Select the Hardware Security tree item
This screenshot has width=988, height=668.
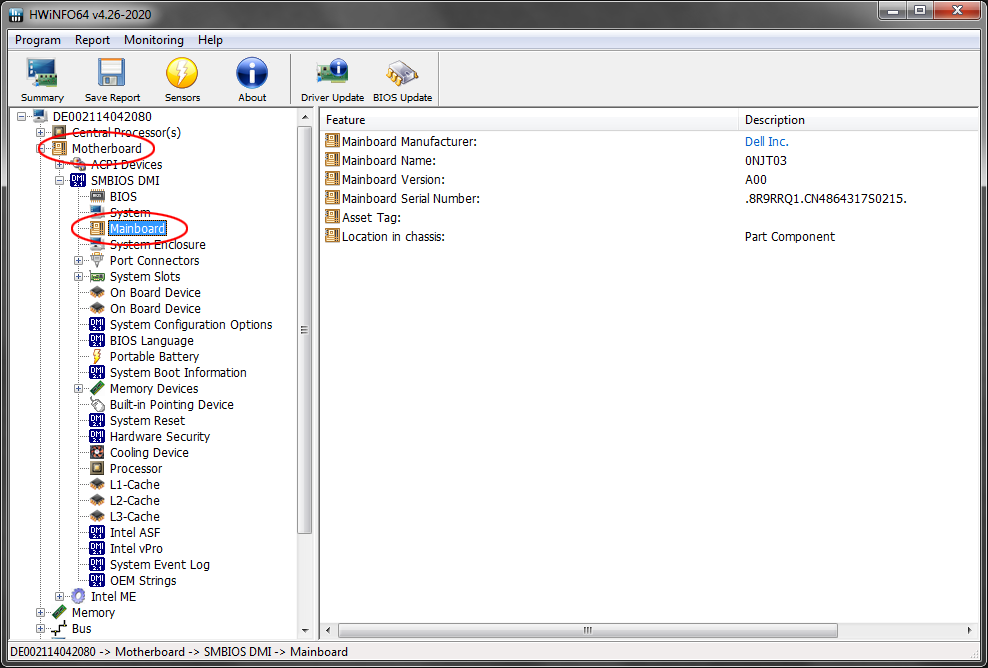159,437
